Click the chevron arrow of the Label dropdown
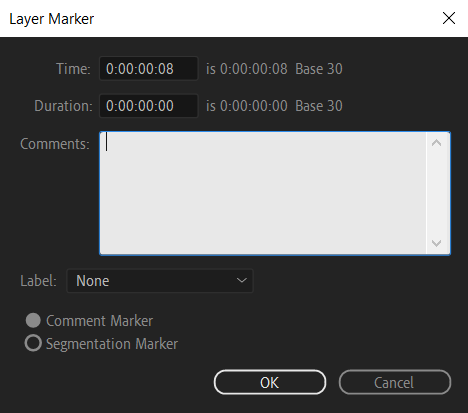This screenshot has height=413, width=468. pyautogui.click(x=241, y=280)
